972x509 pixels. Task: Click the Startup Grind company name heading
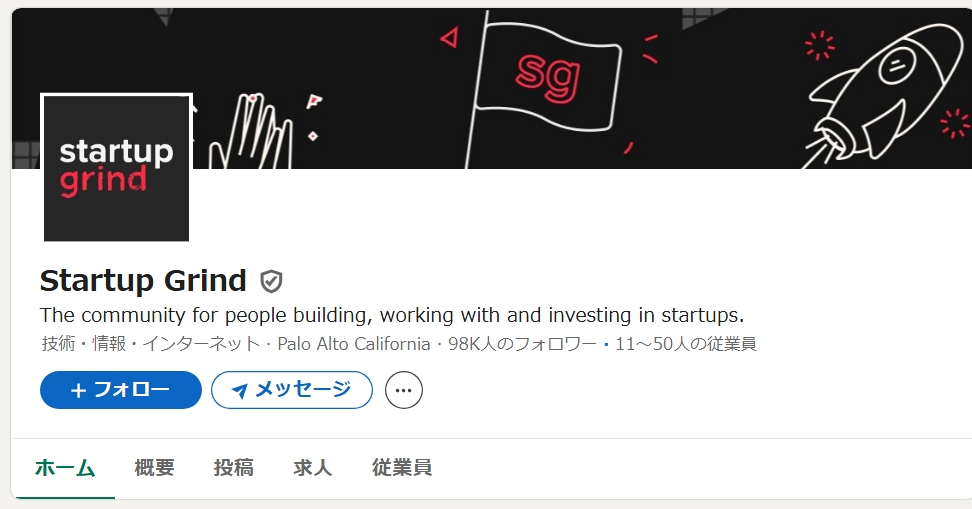(x=143, y=281)
